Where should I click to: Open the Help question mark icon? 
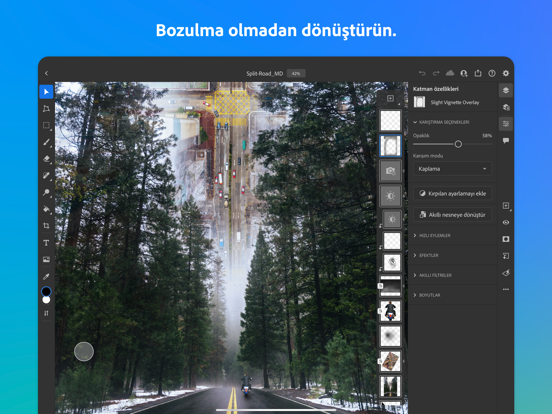point(492,73)
